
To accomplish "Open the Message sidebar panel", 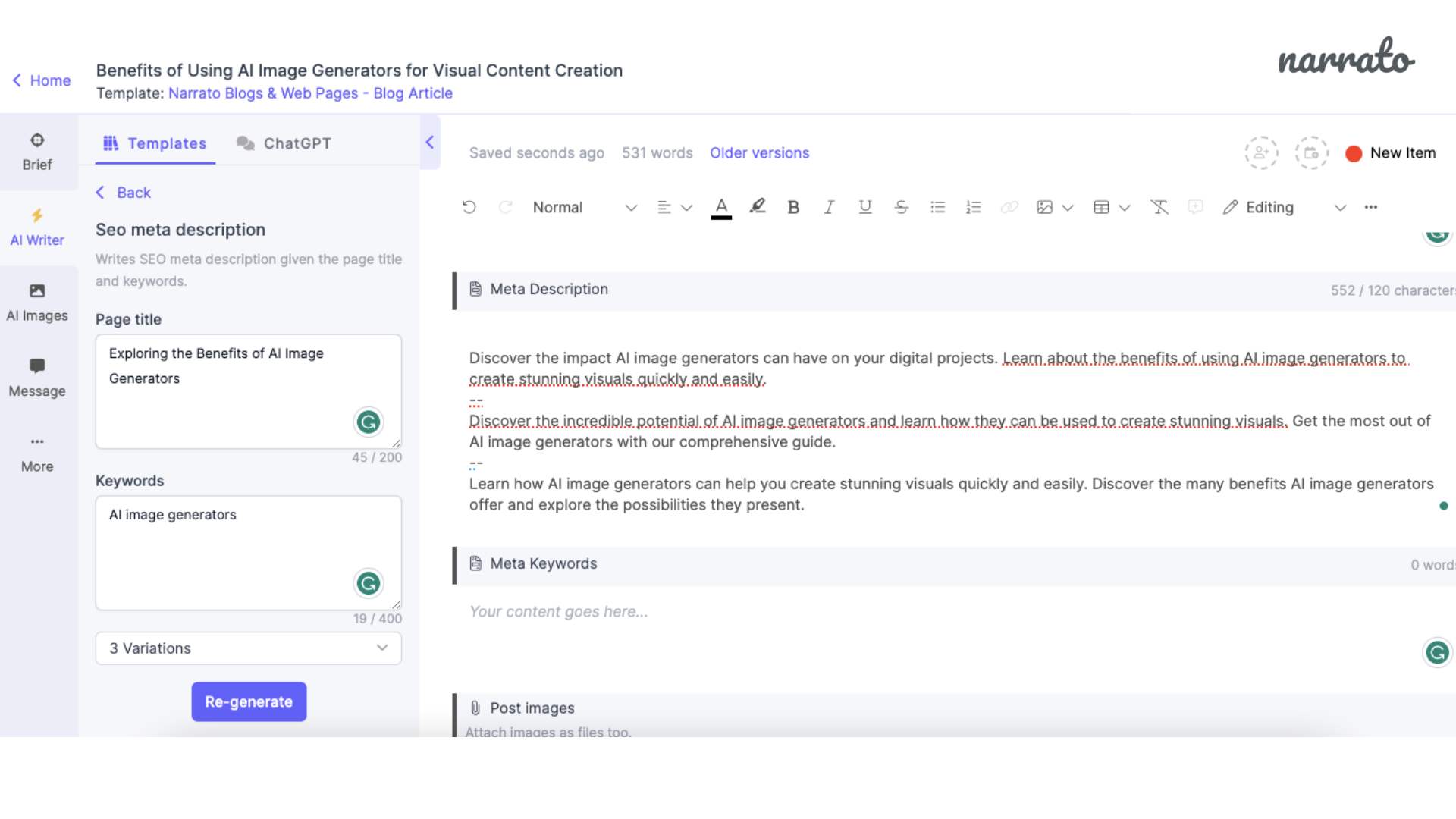I will (x=37, y=378).
